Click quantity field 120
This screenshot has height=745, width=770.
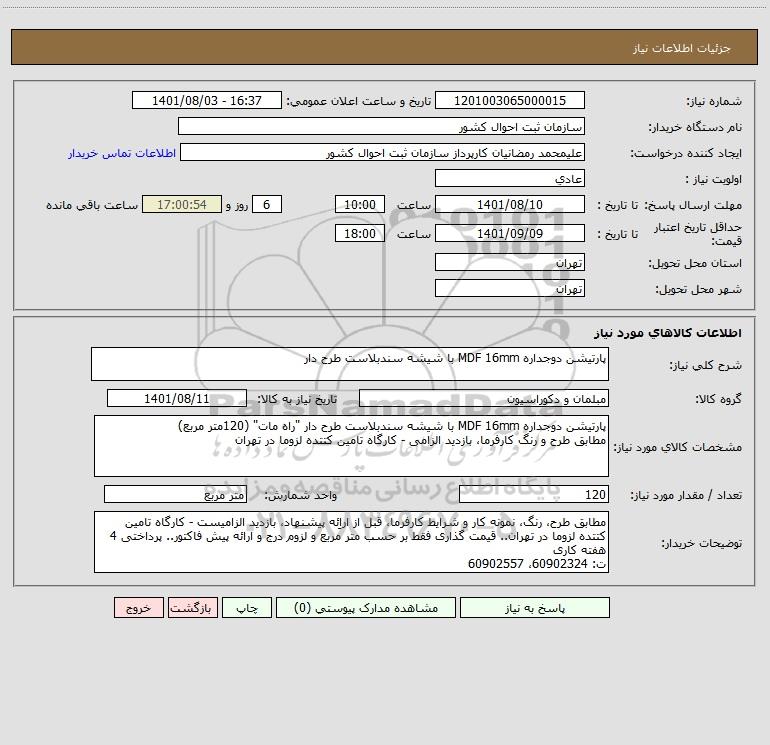click(534, 495)
